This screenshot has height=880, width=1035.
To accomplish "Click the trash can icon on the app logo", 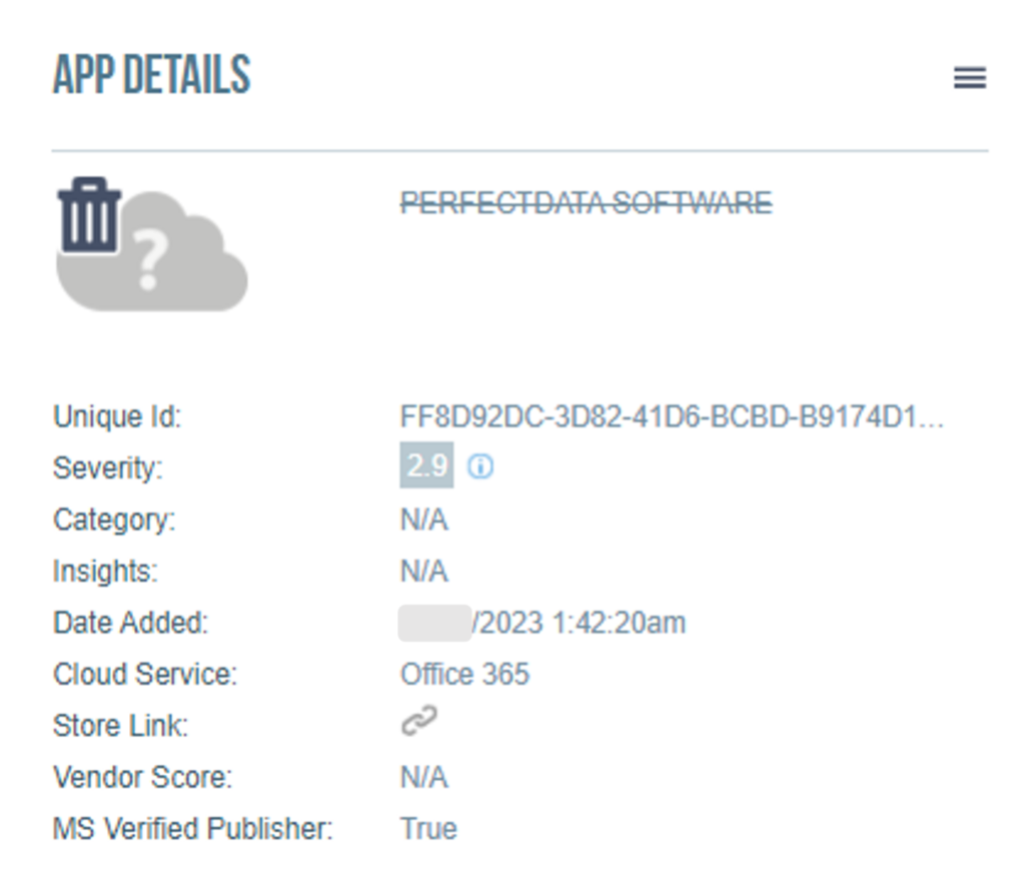I will (90, 215).
